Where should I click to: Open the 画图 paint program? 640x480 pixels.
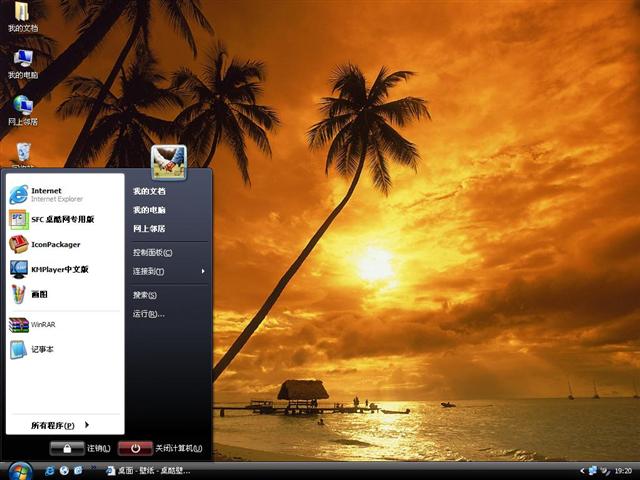tap(64, 294)
